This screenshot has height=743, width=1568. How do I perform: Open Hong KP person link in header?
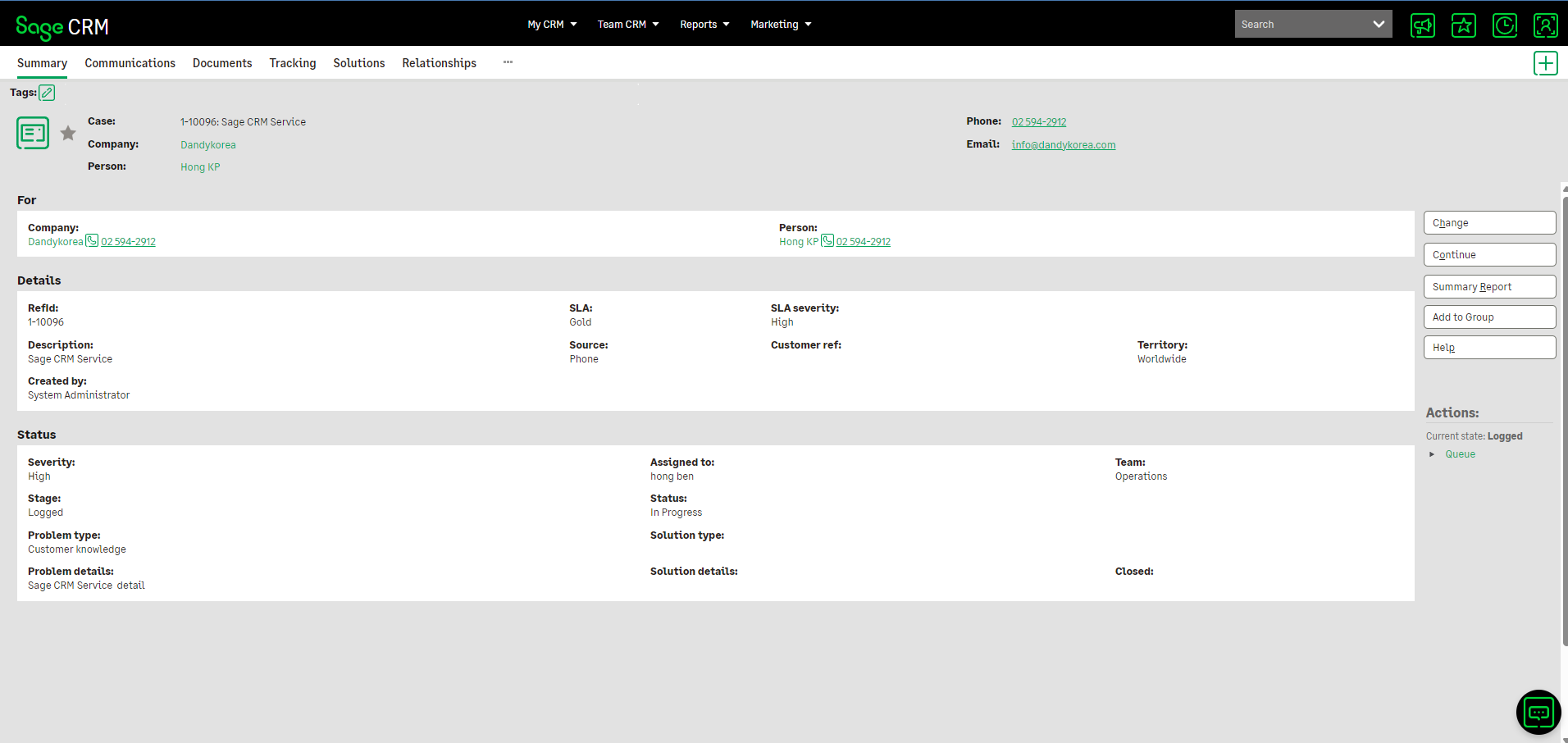tap(200, 167)
